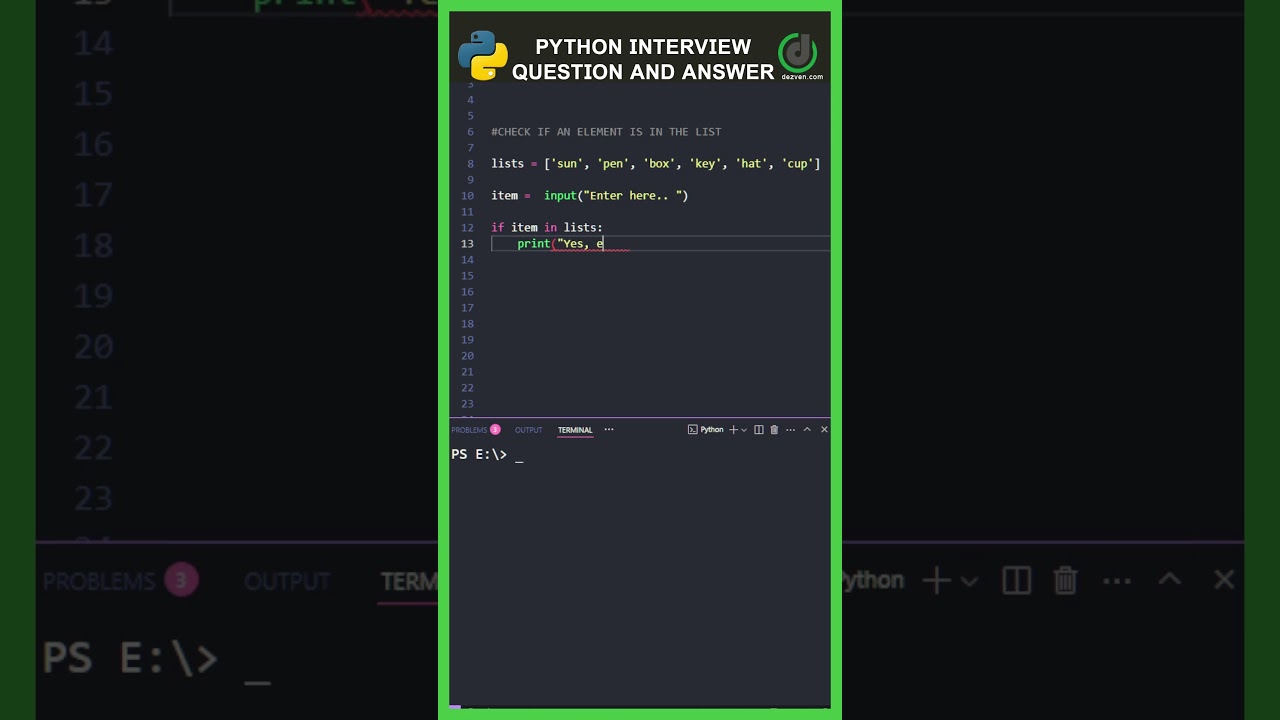Kill the terminal with the trash icon
This screenshot has height=720, width=1280.
click(x=774, y=430)
